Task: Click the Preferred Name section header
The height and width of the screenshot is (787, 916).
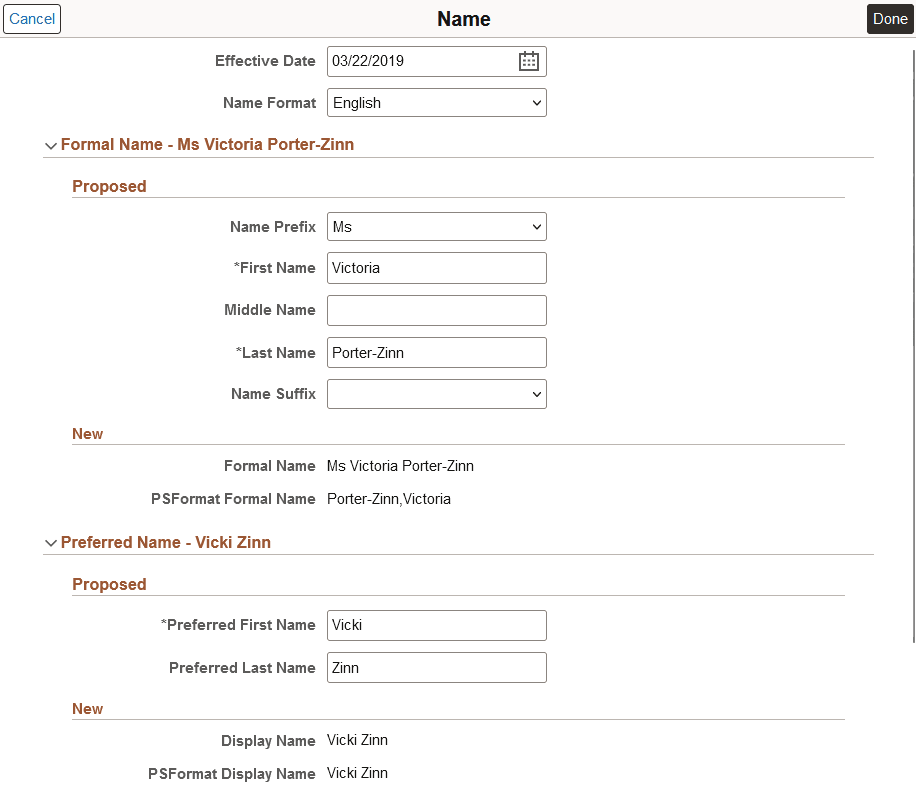Action: click(166, 542)
